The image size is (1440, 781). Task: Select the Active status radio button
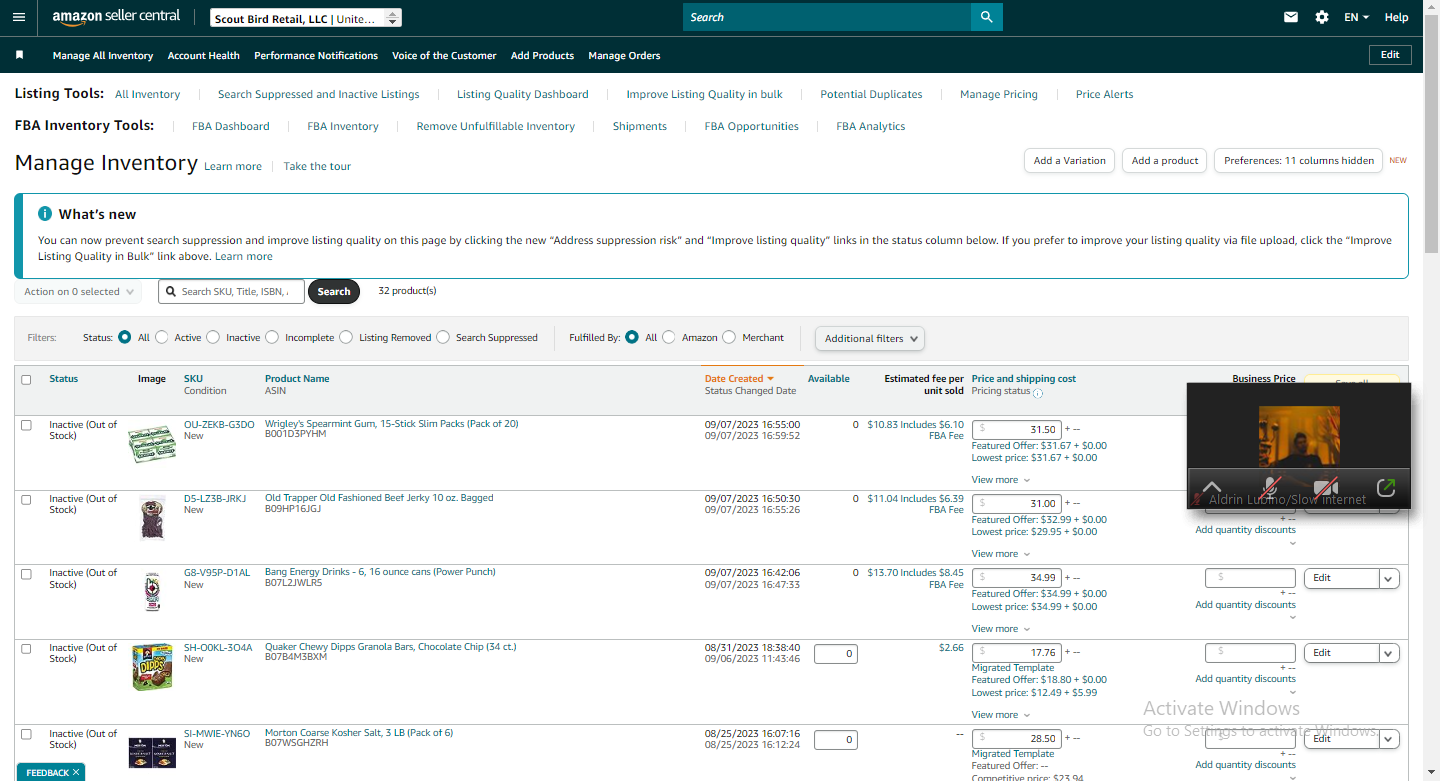click(x=162, y=337)
